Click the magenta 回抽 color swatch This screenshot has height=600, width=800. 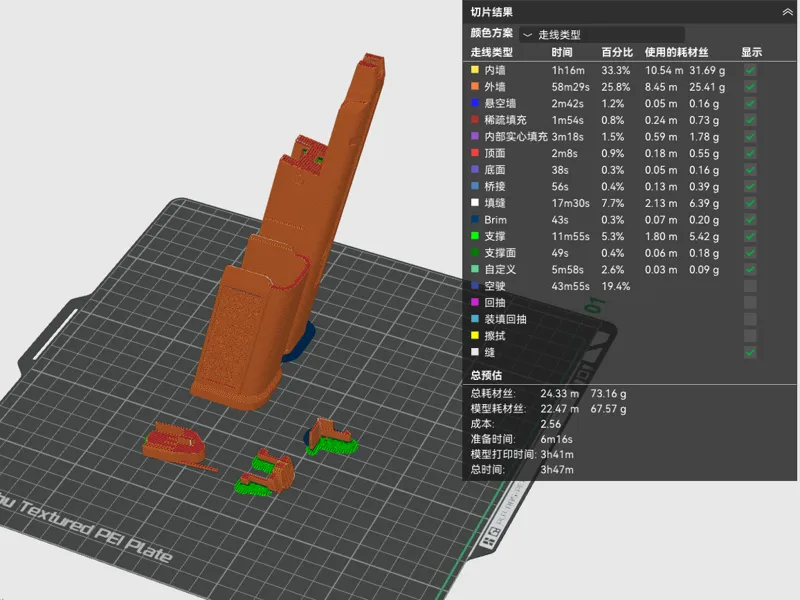coord(475,302)
